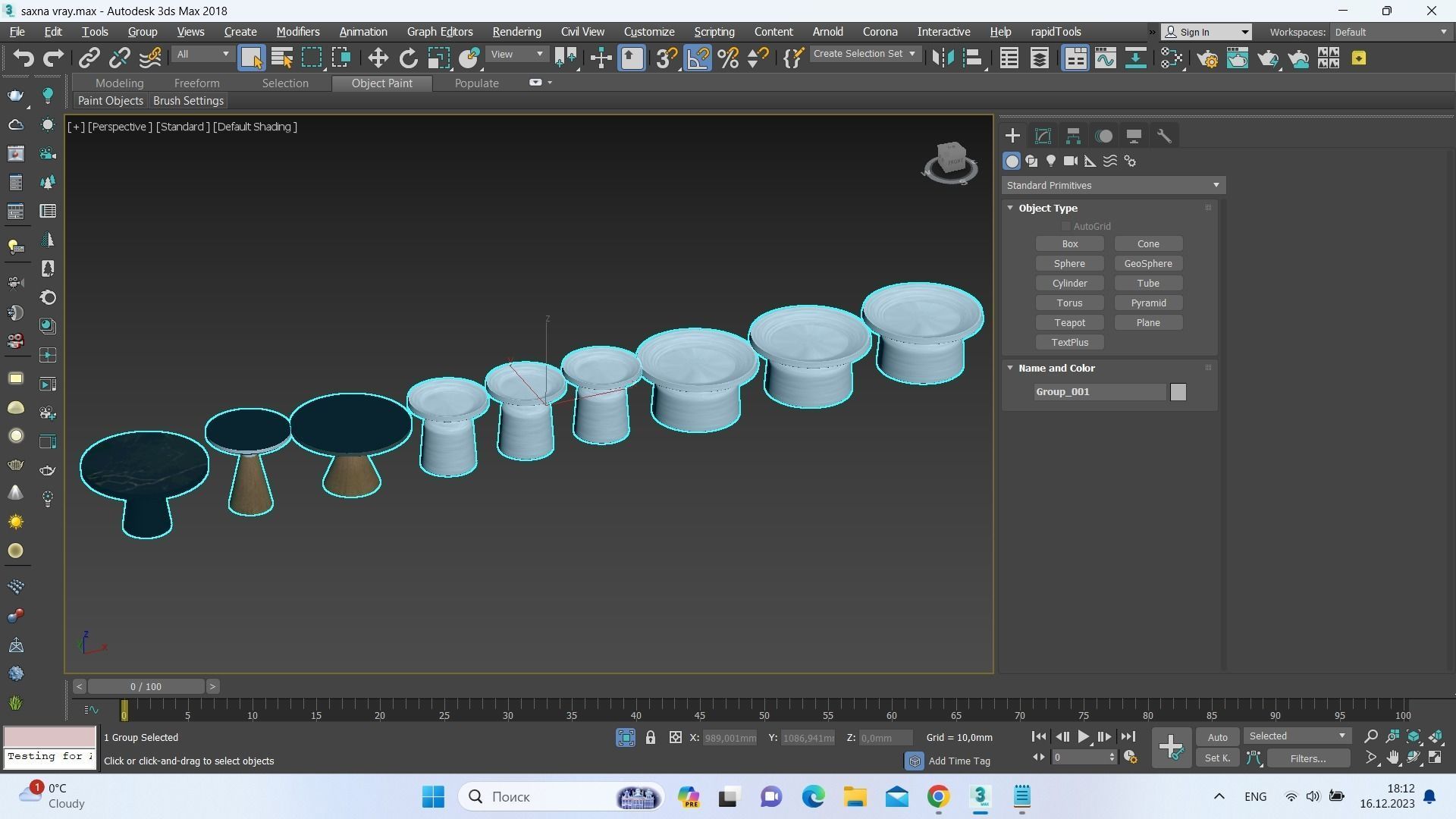Expand the Sign In dropdown

1244,32
